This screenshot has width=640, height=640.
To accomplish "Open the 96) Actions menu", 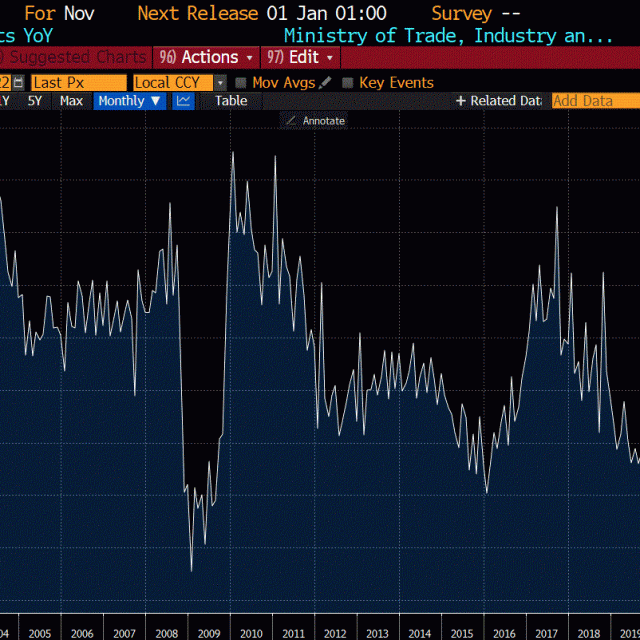I will click(205, 57).
